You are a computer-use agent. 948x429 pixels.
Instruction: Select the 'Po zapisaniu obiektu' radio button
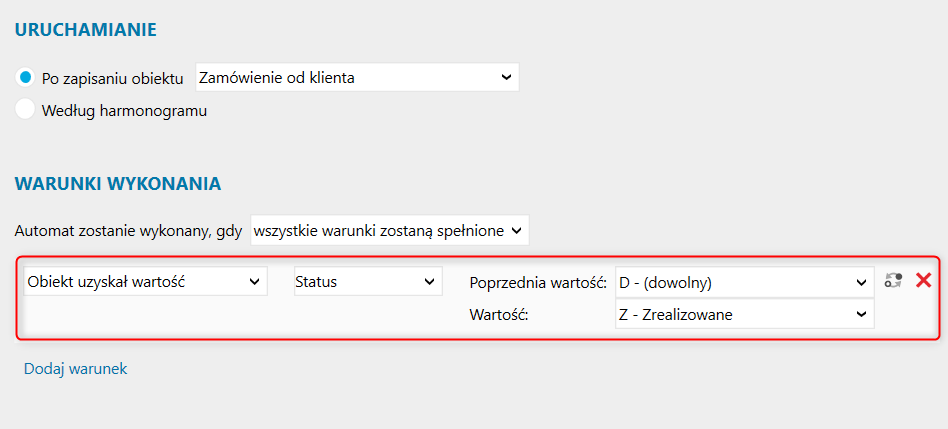tap(25, 77)
